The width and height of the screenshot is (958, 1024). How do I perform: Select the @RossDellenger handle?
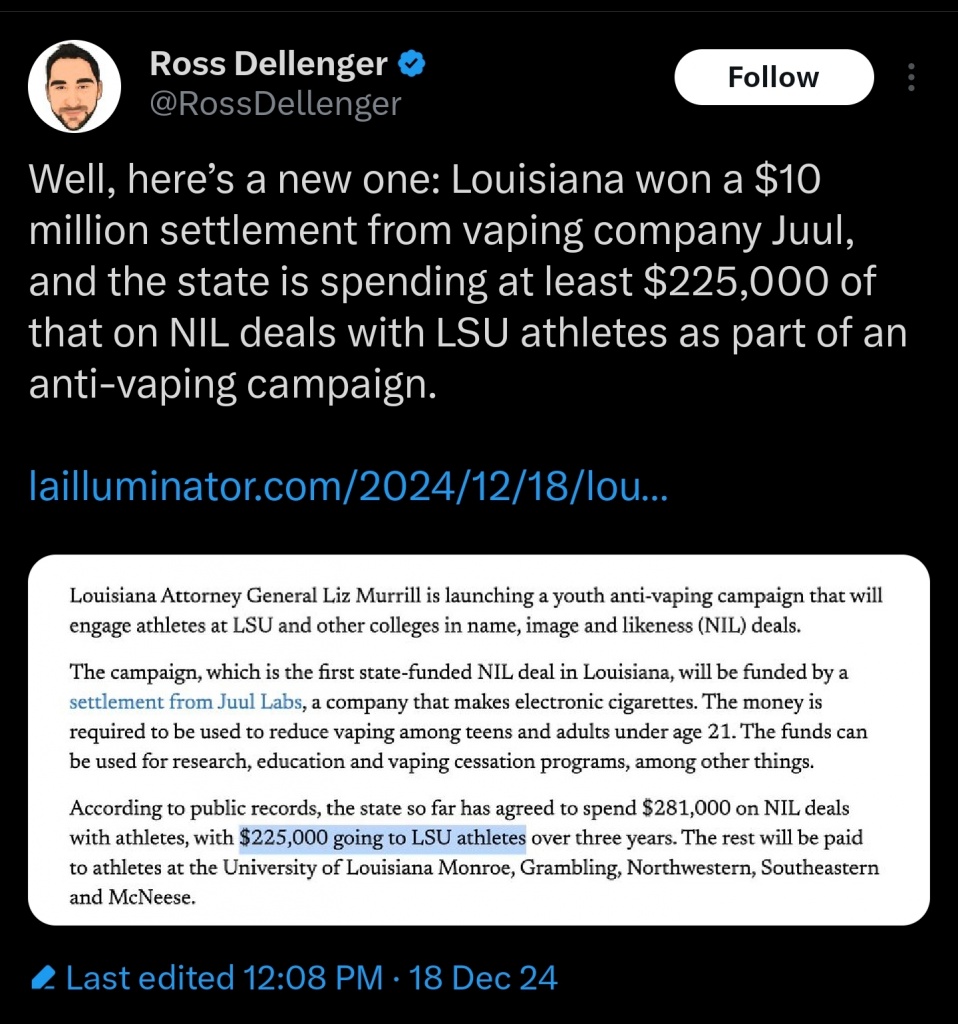tap(275, 103)
